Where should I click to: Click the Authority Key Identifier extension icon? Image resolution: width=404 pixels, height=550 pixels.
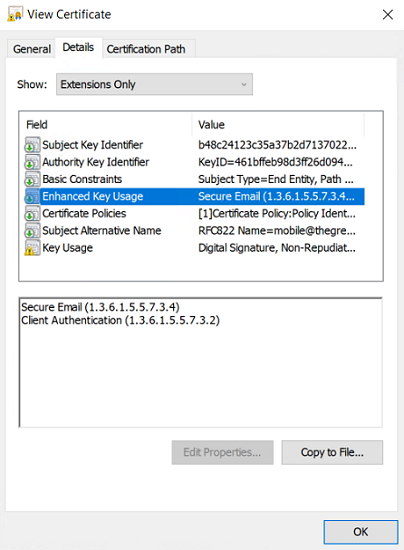click(x=32, y=162)
